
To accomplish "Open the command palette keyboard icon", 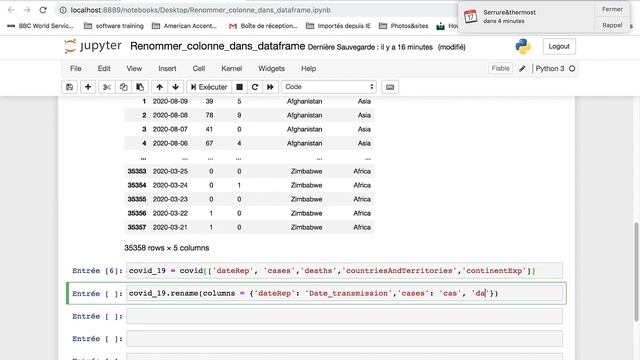I will click(x=390, y=87).
